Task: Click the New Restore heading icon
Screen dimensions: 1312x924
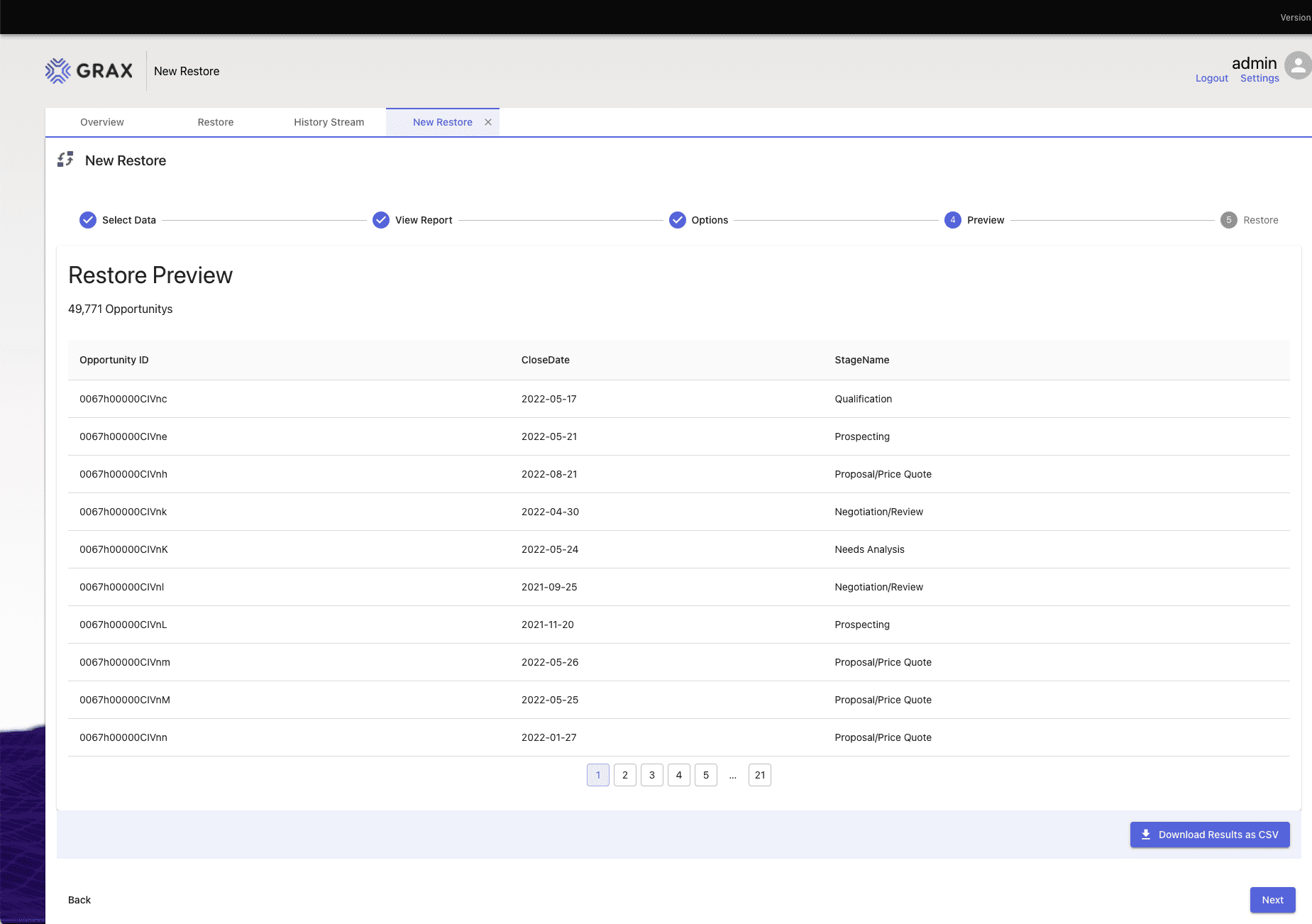Action: coord(65,160)
